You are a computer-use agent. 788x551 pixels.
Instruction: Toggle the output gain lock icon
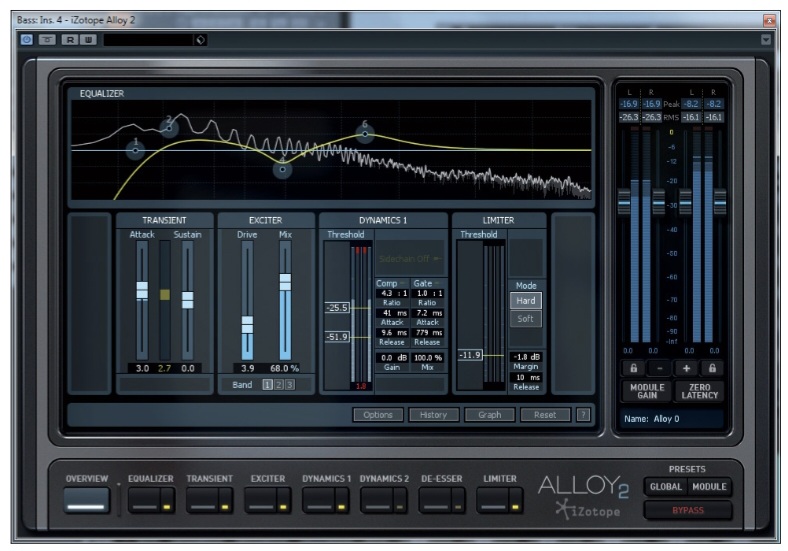(x=712, y=368)
